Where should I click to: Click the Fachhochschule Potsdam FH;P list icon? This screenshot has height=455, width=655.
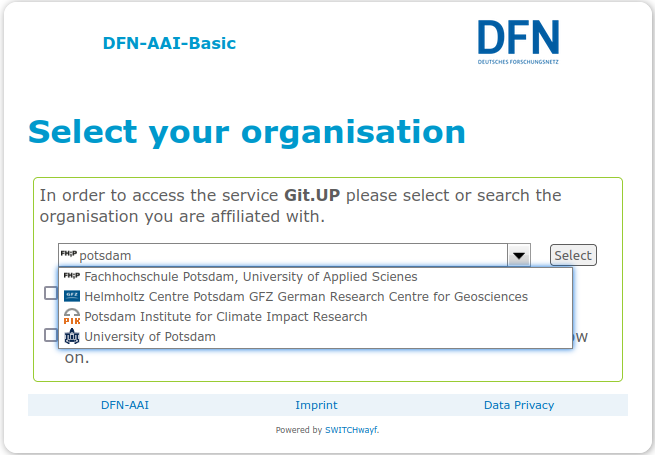pyautogui.click(x=72, y=275)
